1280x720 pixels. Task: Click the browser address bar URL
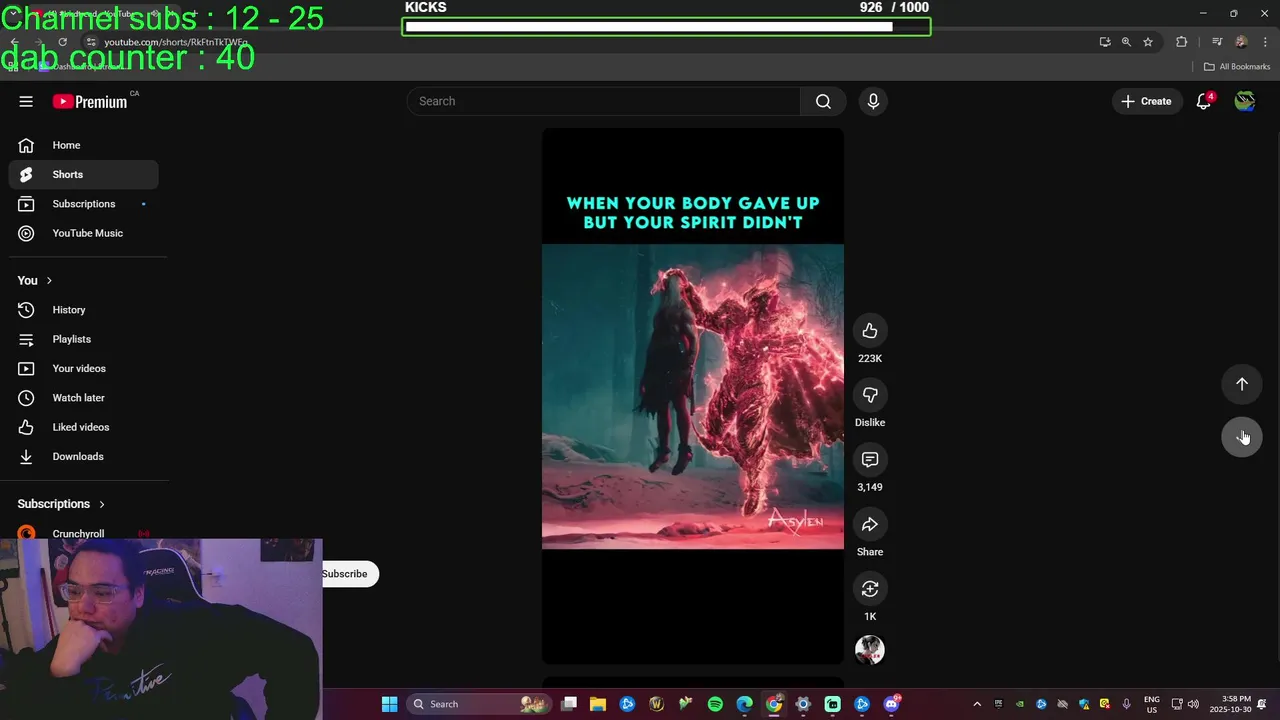coord(176,42)
